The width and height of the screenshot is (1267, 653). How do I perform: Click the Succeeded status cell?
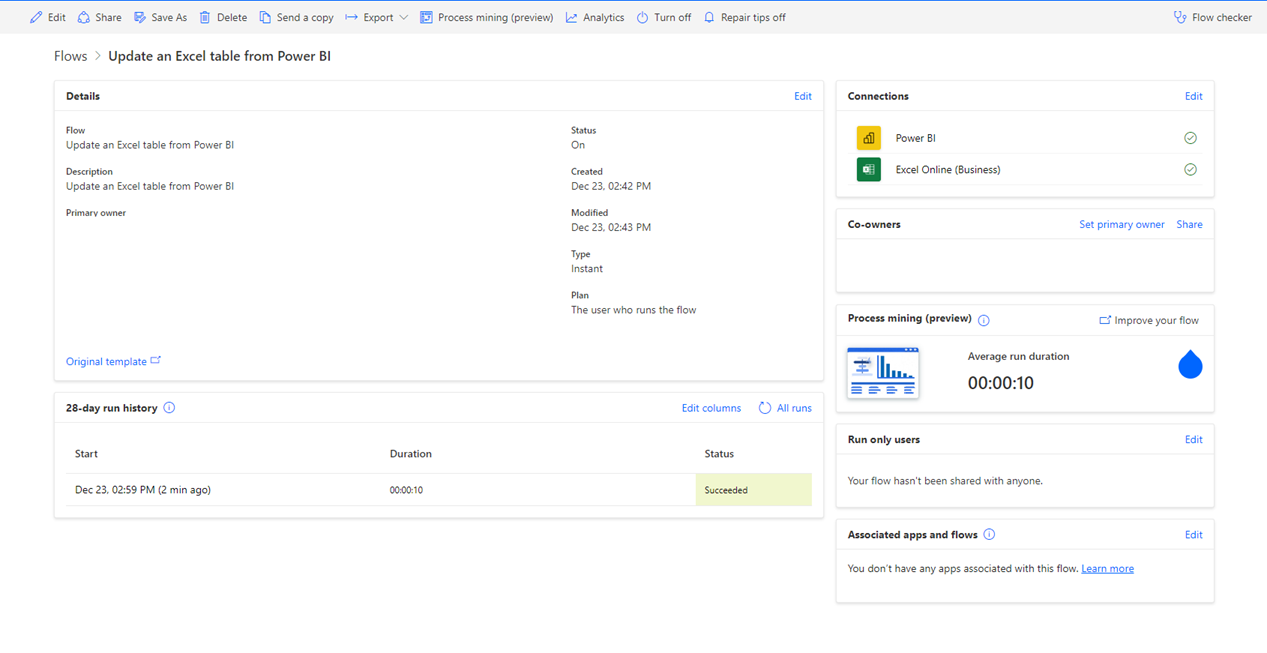tap(754, 490)
